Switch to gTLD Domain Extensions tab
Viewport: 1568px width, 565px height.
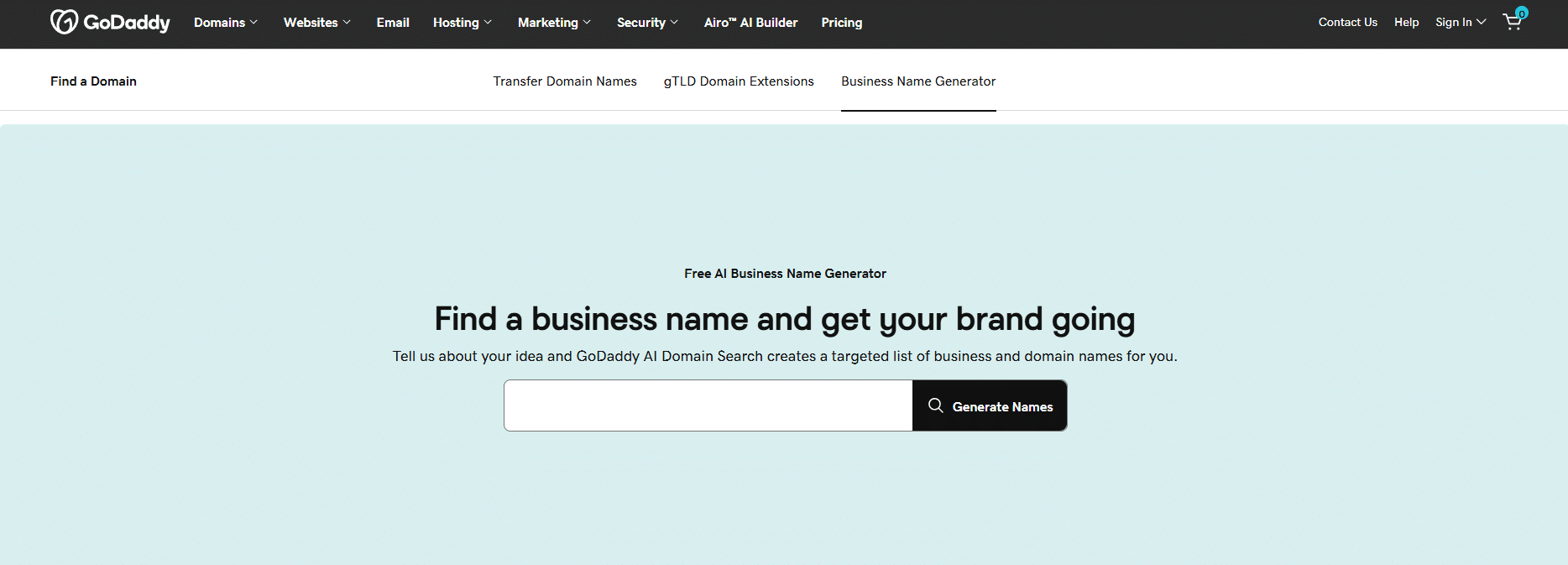pyautogui.click(x=739, y=81)
